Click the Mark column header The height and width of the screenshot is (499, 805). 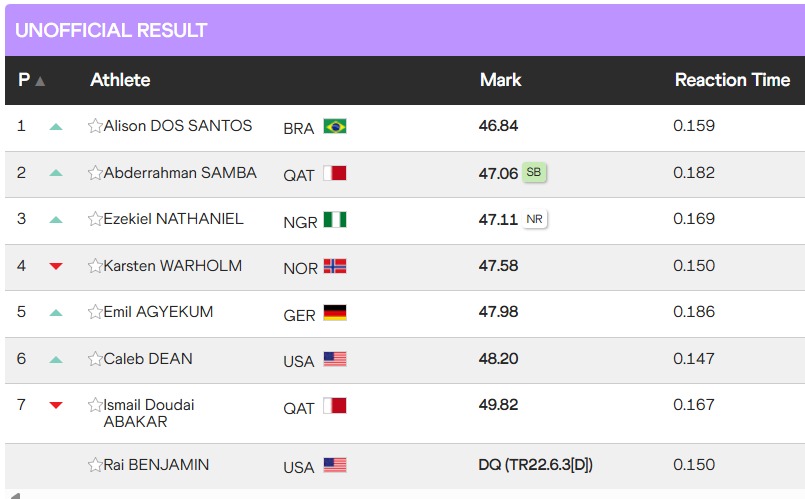click(500, 80)
